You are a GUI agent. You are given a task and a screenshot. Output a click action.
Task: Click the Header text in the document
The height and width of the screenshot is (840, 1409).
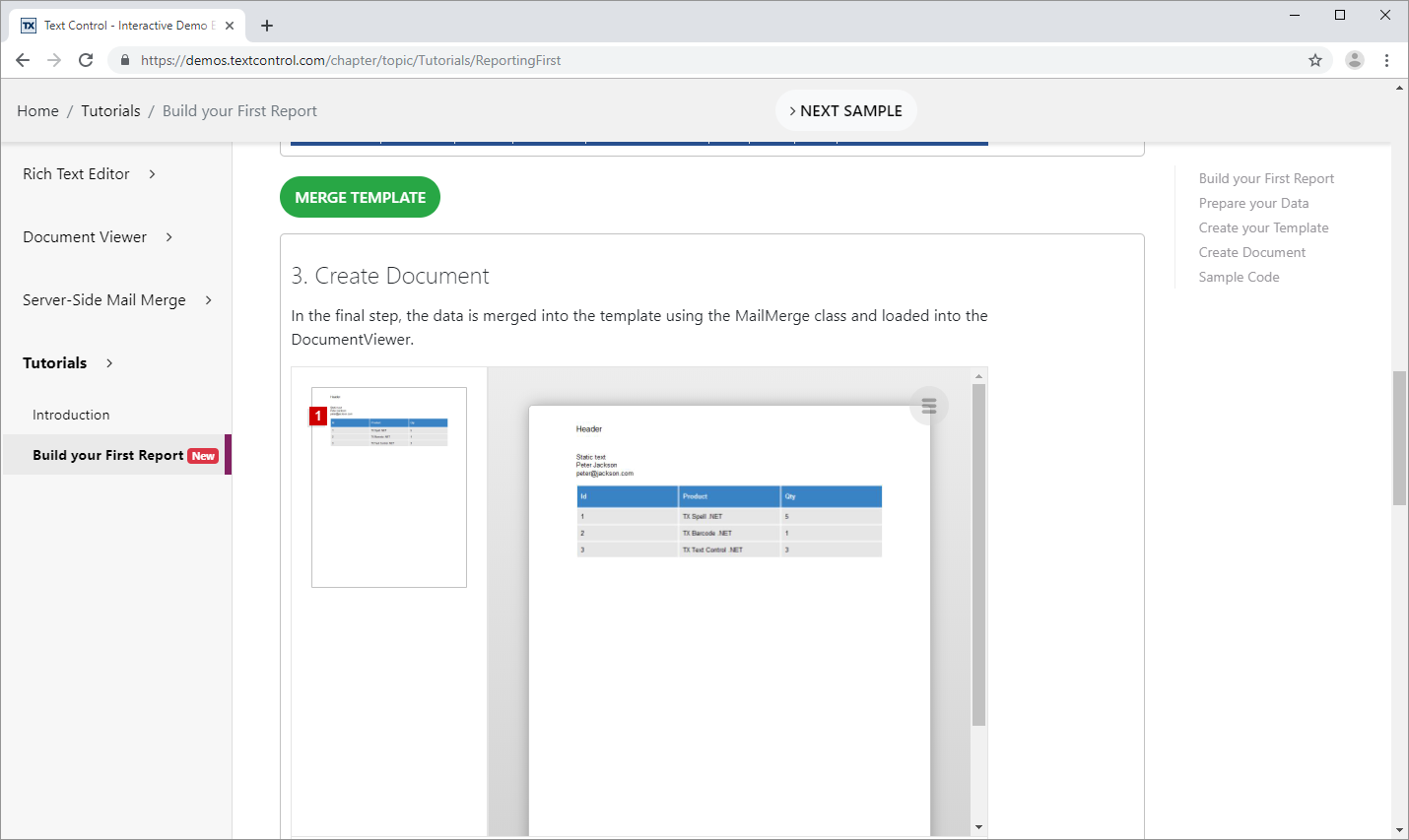(x=589, y=429)
